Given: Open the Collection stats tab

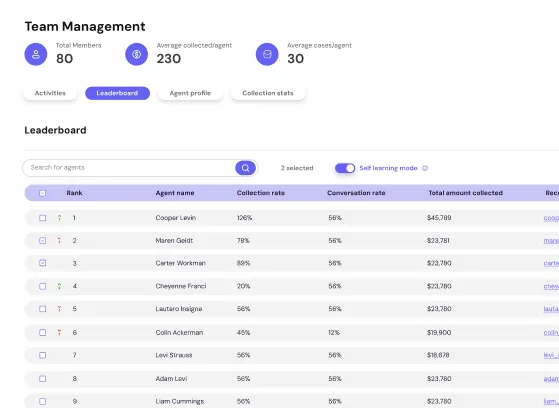Looking at the screenshot, I should click(x=268, y=93).
